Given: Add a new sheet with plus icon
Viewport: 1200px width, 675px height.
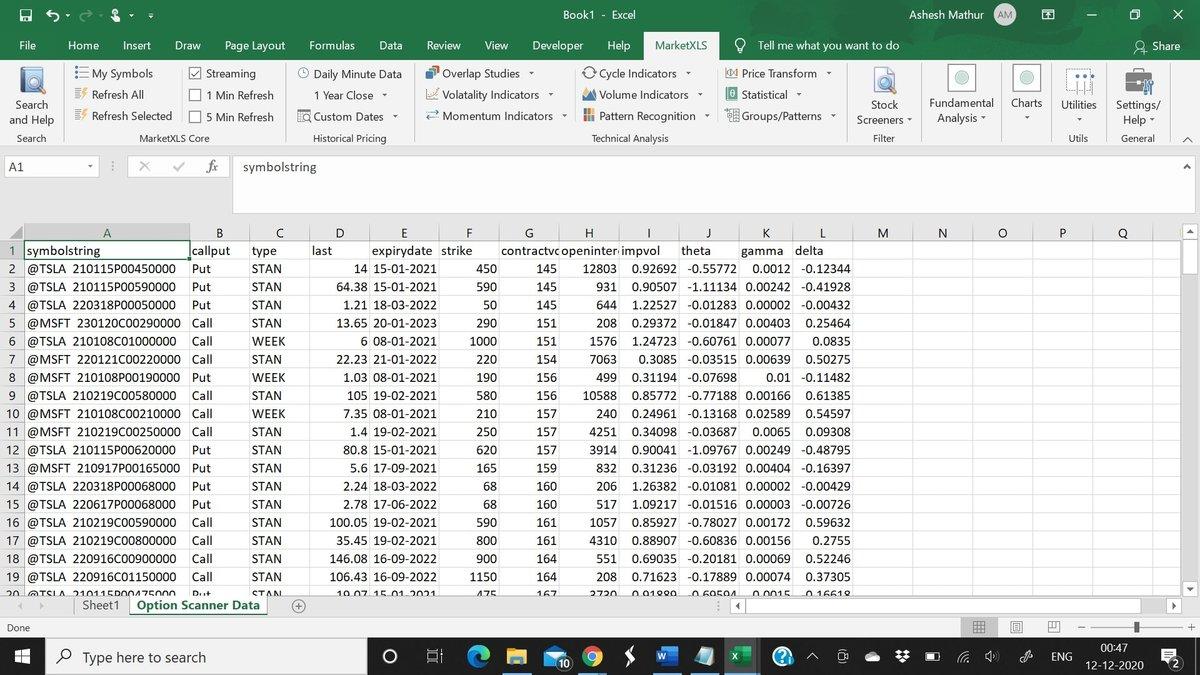Looking at the screenshot, I should coord(298,606).
